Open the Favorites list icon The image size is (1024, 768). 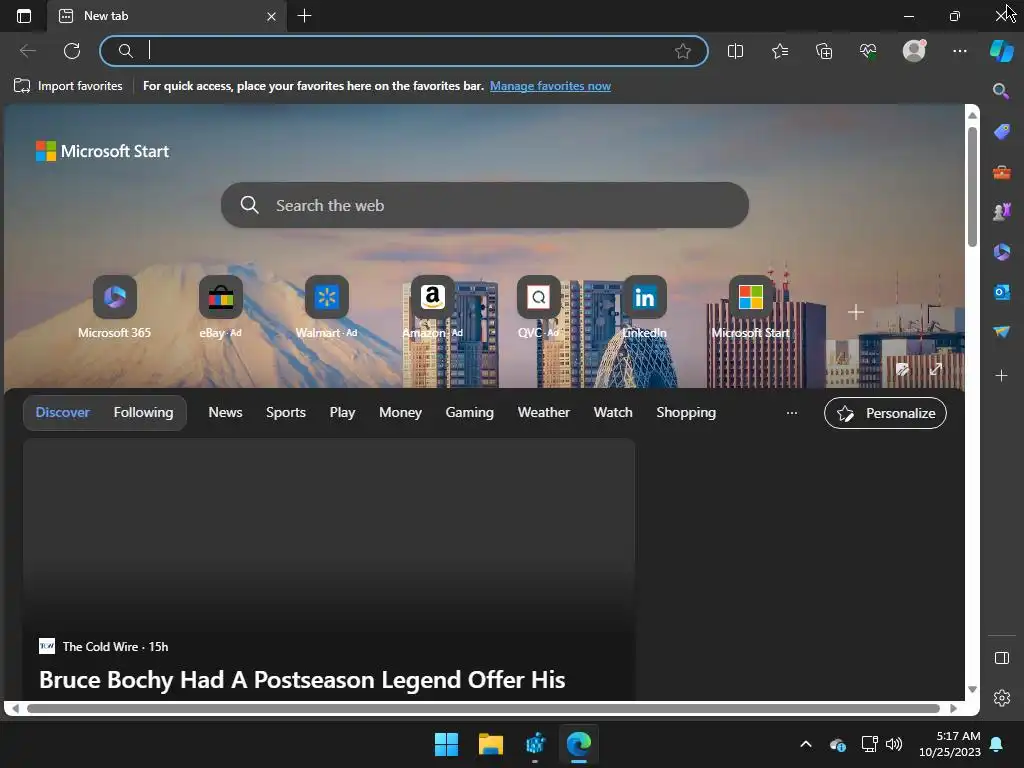coord(780,51)
